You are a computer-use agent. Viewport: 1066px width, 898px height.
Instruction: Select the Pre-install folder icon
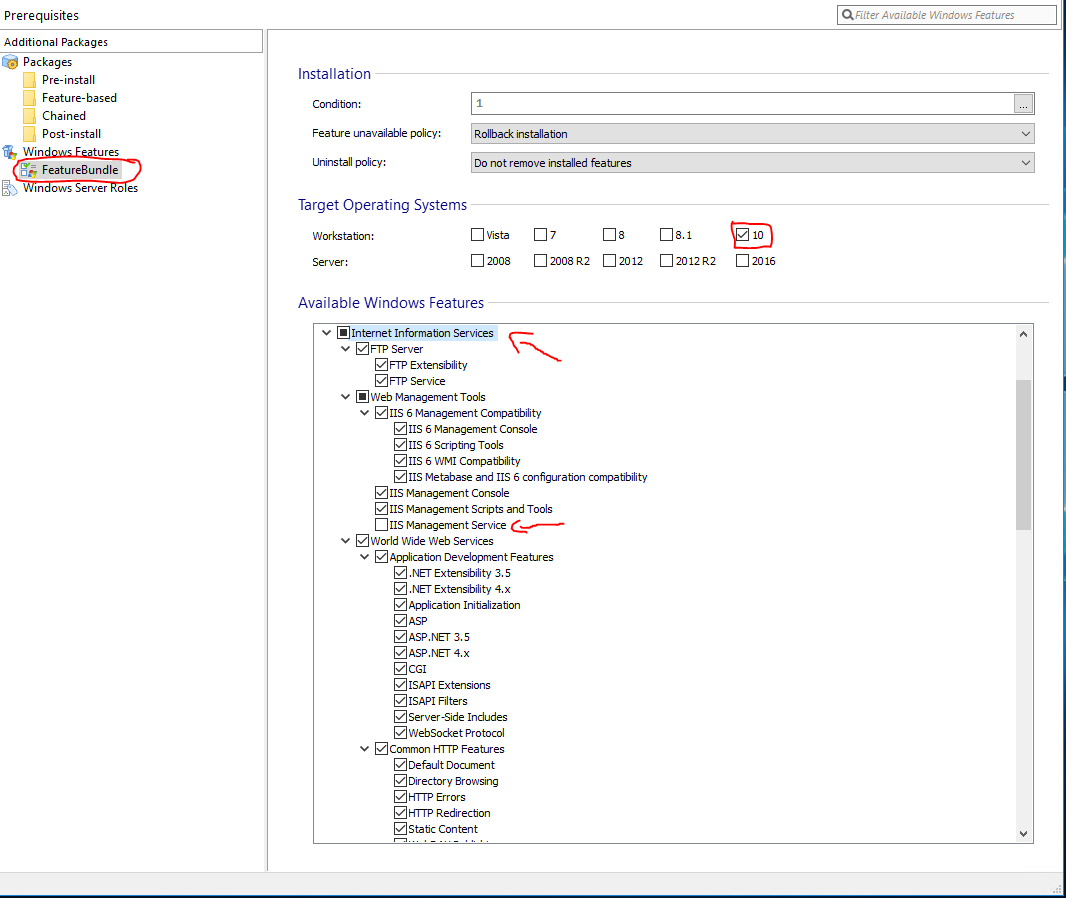30,80
